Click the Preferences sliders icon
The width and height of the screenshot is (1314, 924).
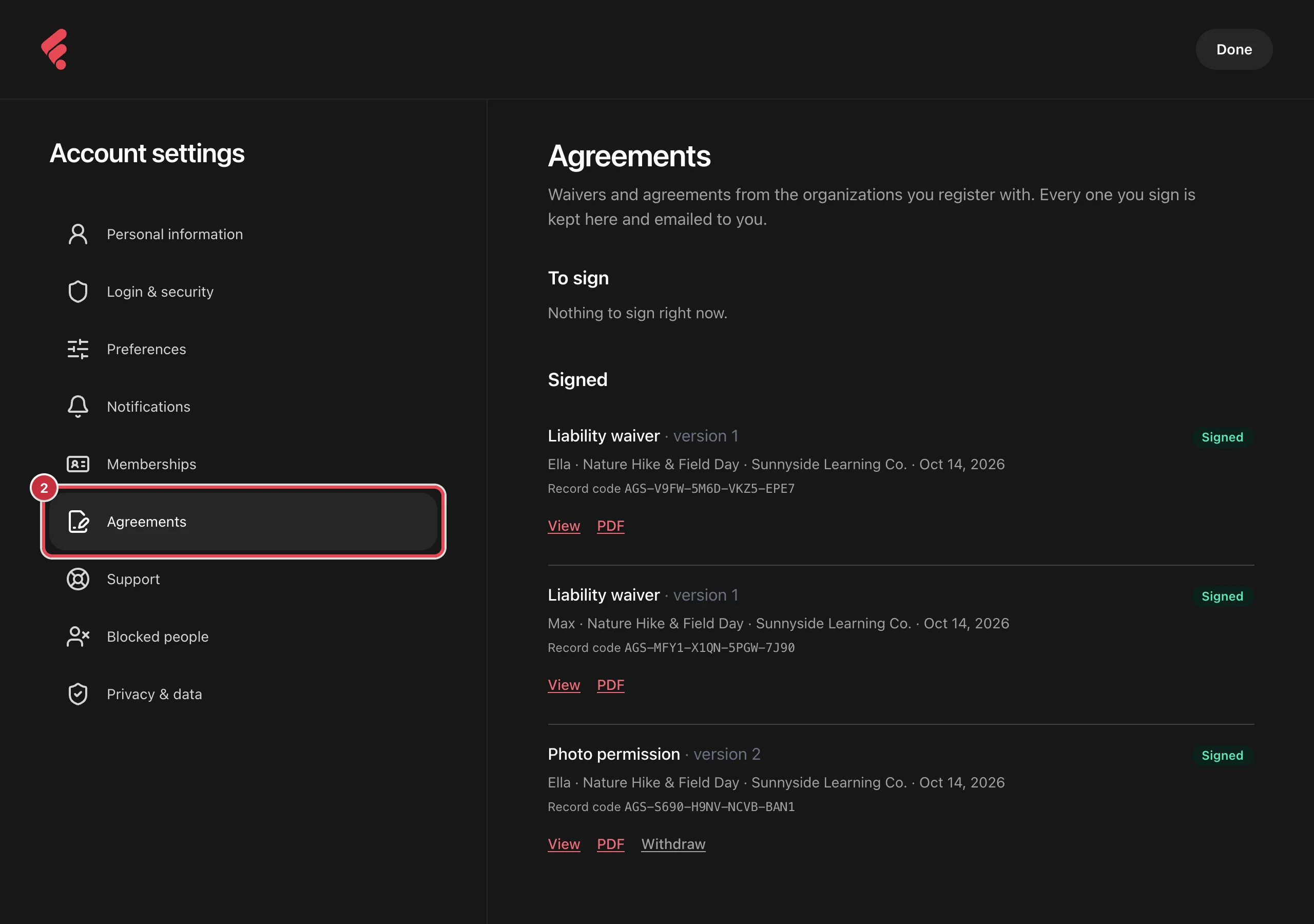pyautogui.click(x=78, y=349)
